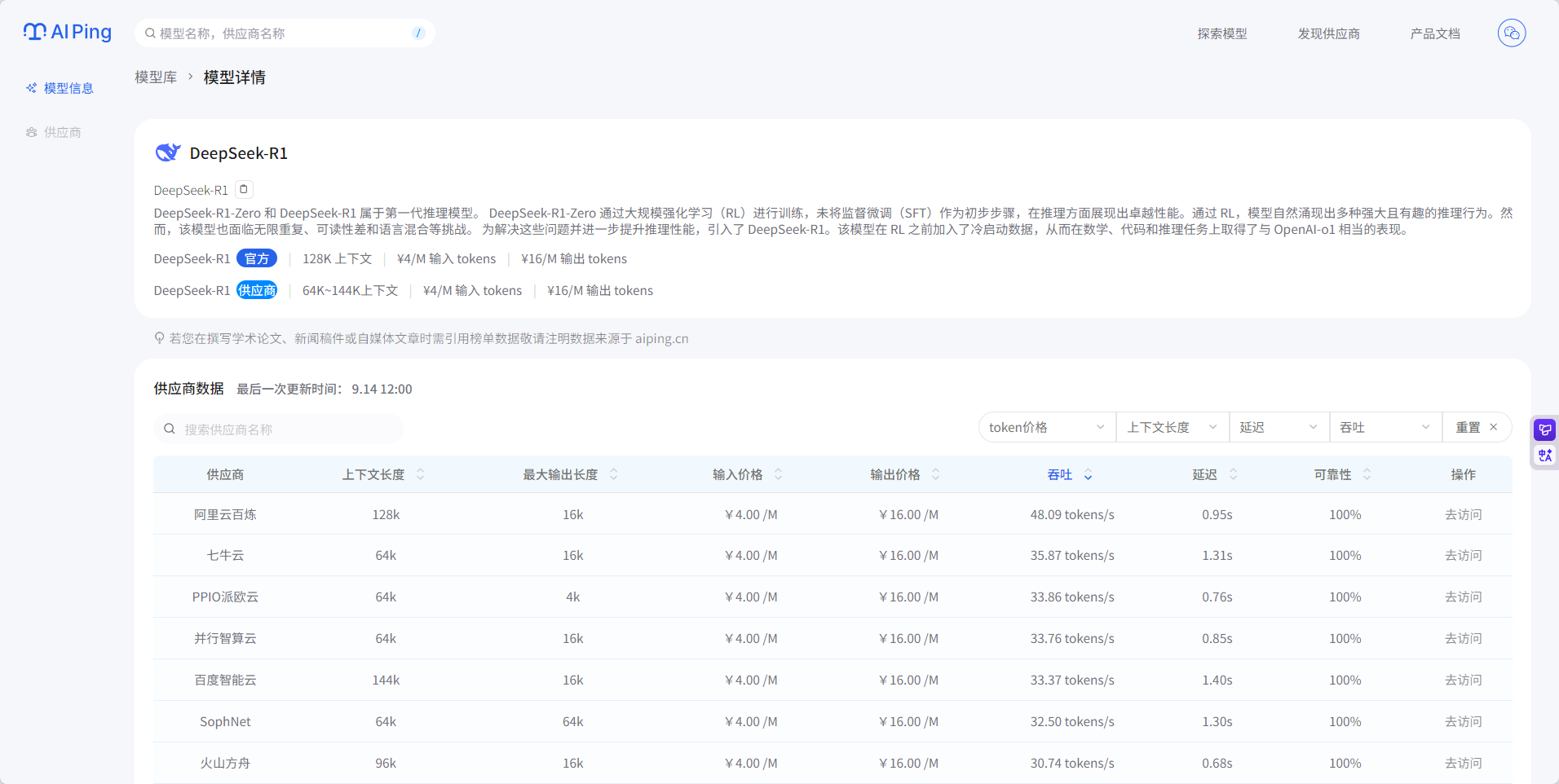Go back to 模型库 via the breadcrumb

156,77
